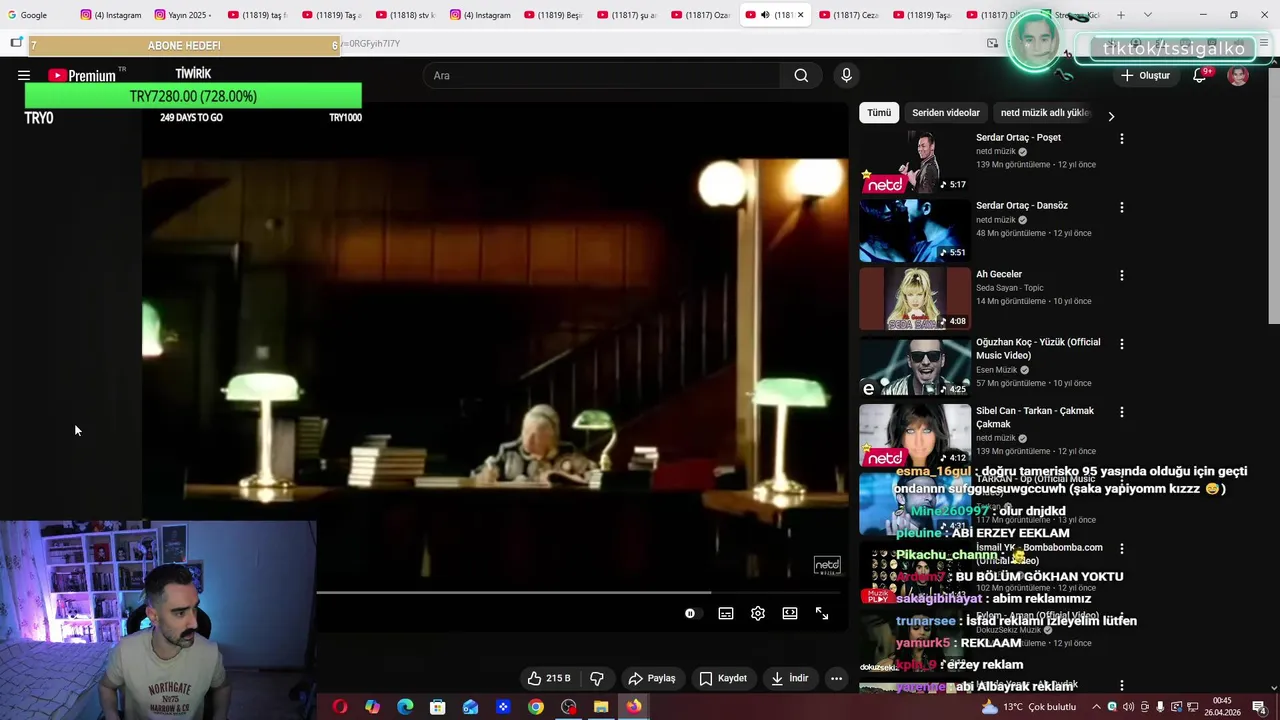The width and height of the screenshot is (1280, 720).
Task: Open Microsoft Store from taskbar
Action: (437, 707)
